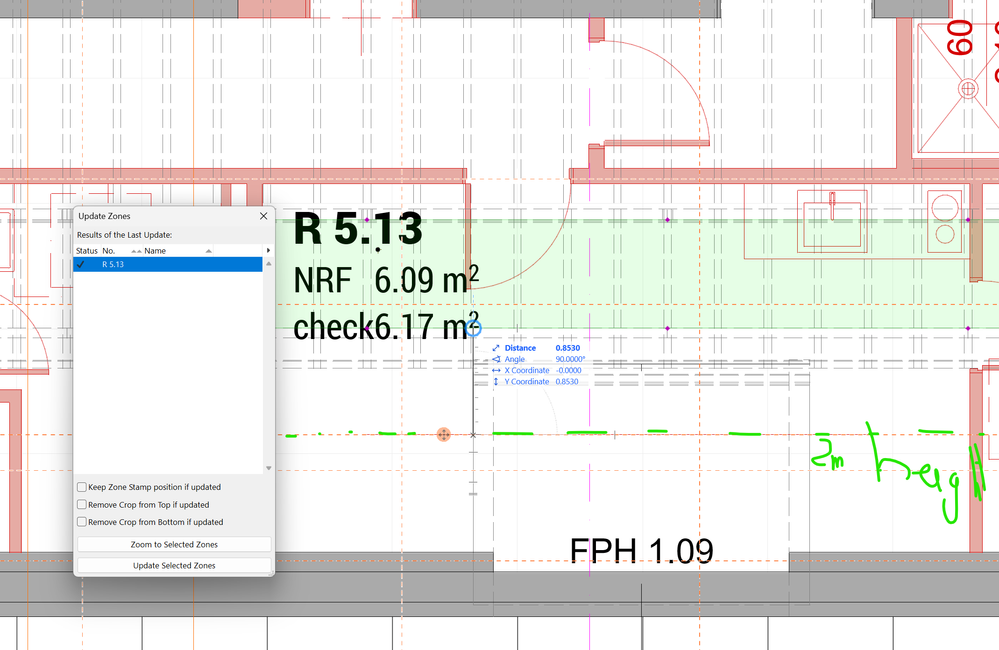Sort list by No. column header
This screenshot has height=650, width=999.
(x=109, y=251)
